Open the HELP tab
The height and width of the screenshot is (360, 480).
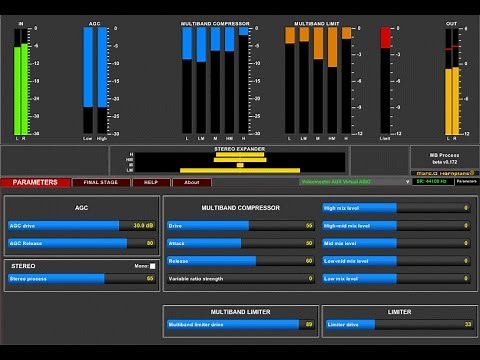(x=151, y=182)
